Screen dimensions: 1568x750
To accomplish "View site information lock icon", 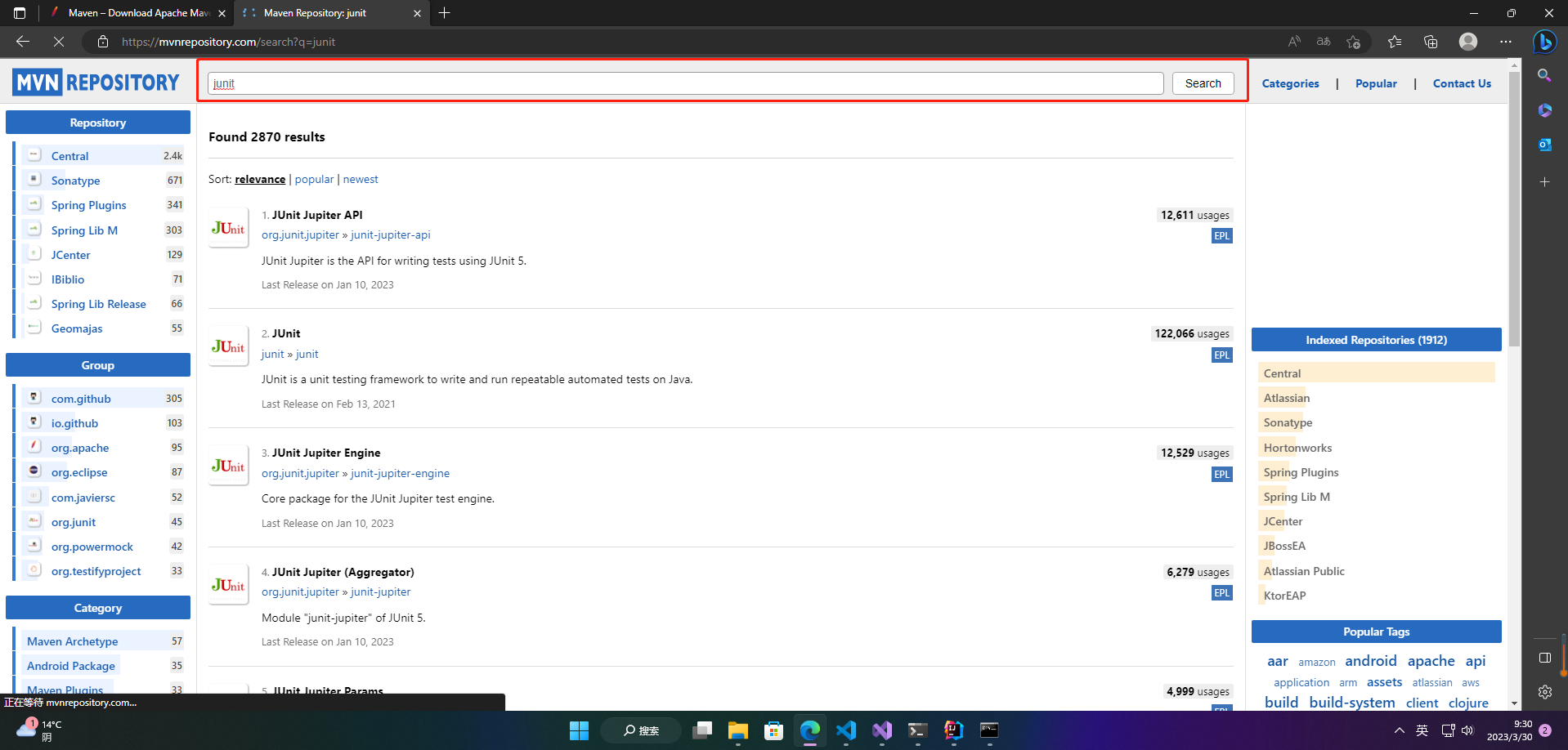I will click(x=102, y=42).
